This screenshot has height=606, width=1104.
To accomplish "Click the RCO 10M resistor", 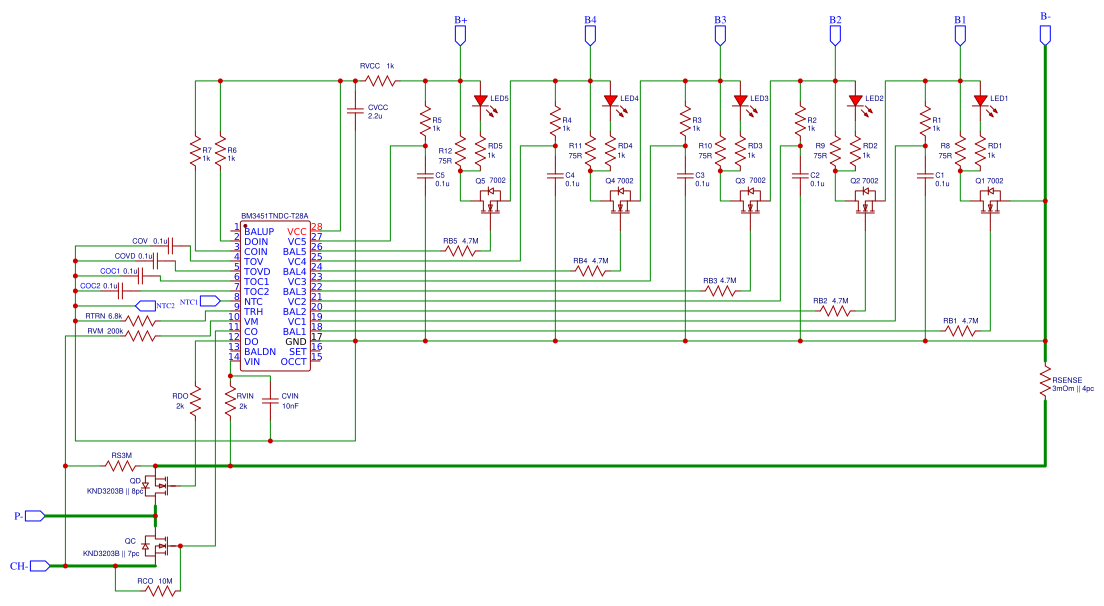I will click(x=159, y=591).
